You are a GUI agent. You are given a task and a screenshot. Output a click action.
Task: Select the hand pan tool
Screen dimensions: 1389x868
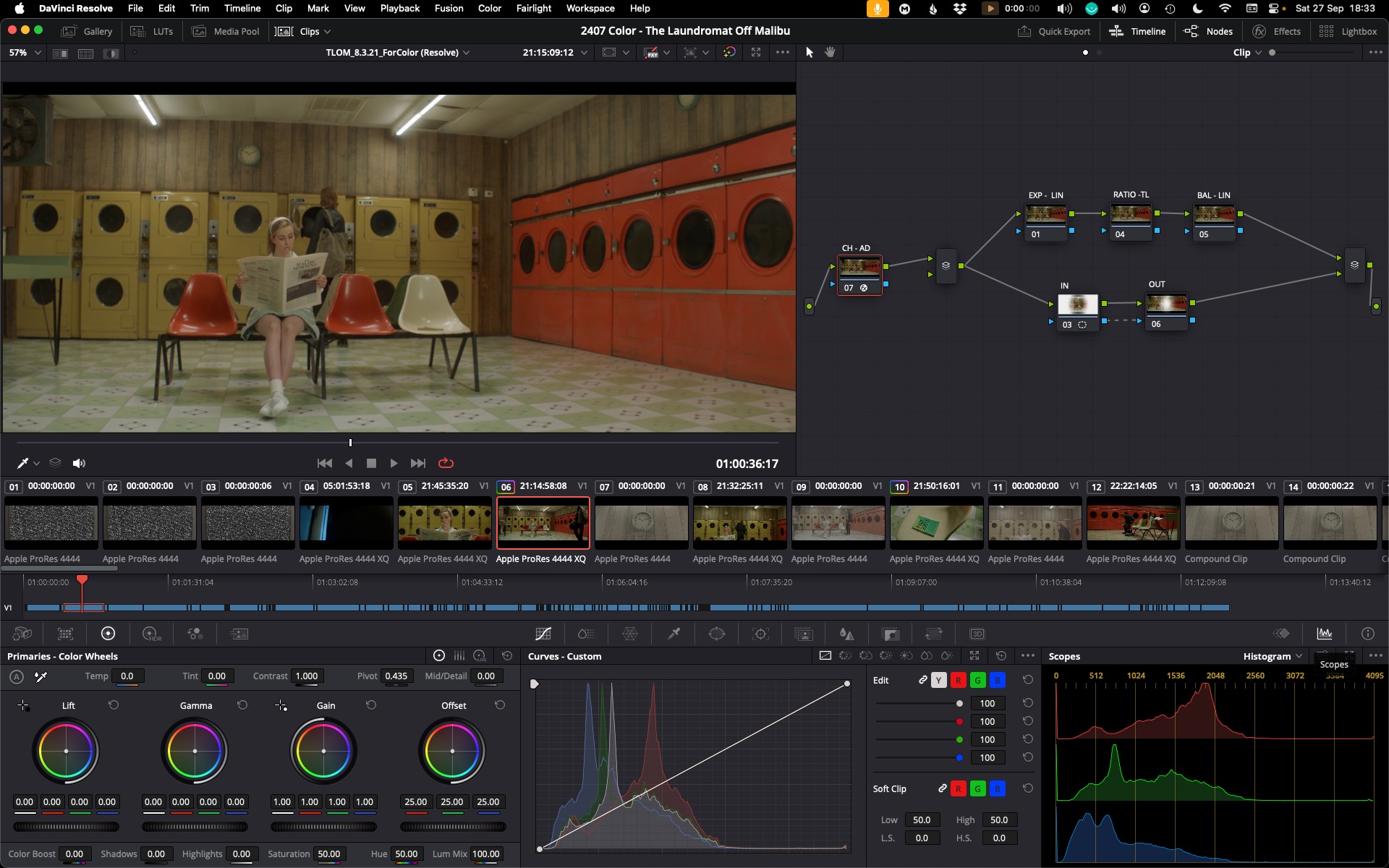click(830, 52)
